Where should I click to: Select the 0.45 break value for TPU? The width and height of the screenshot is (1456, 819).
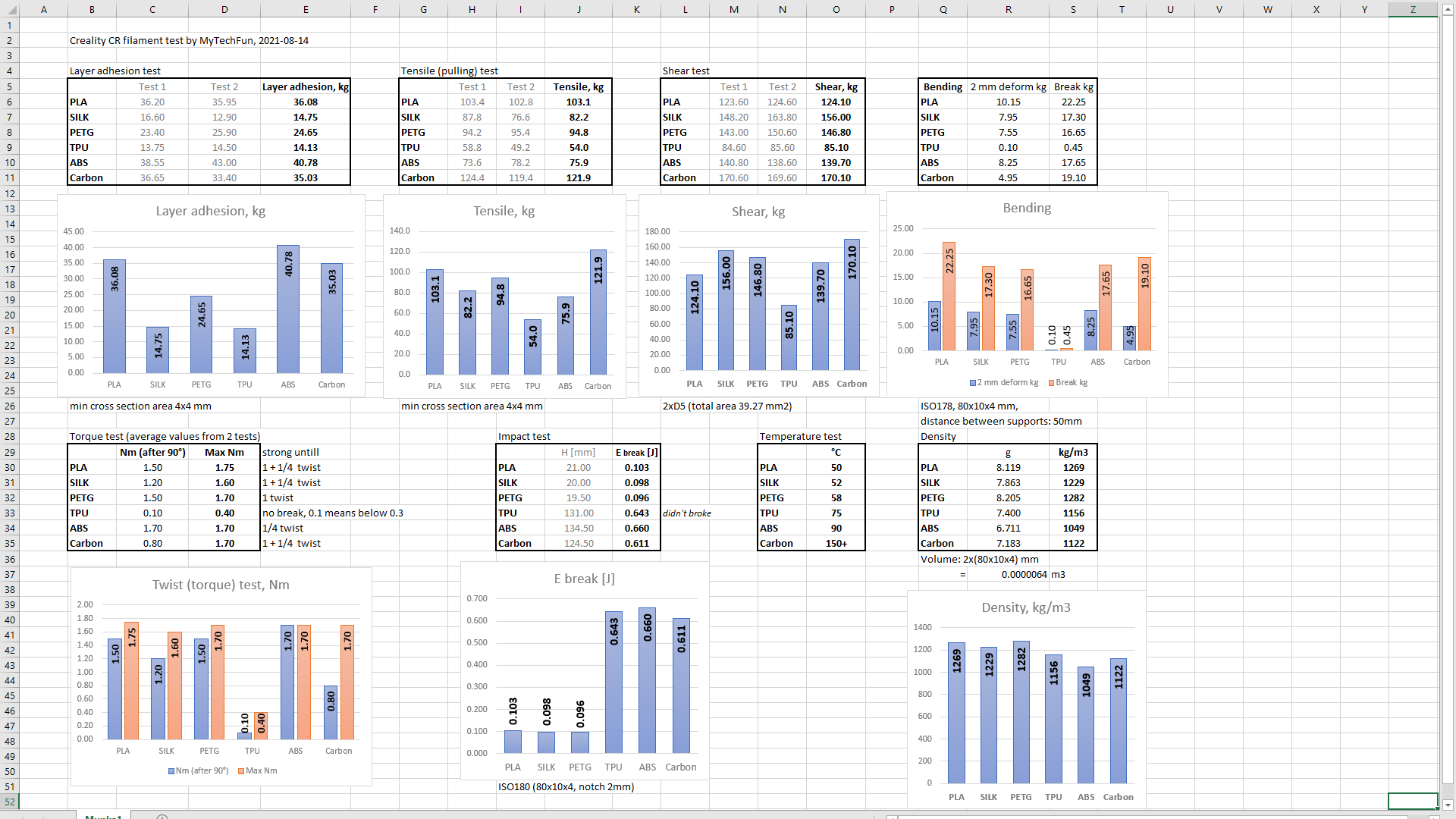[1073, 148]
